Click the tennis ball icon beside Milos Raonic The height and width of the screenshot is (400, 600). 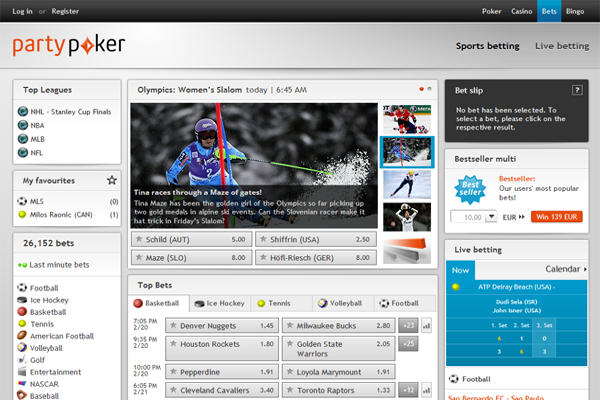[x=22, y=214]
